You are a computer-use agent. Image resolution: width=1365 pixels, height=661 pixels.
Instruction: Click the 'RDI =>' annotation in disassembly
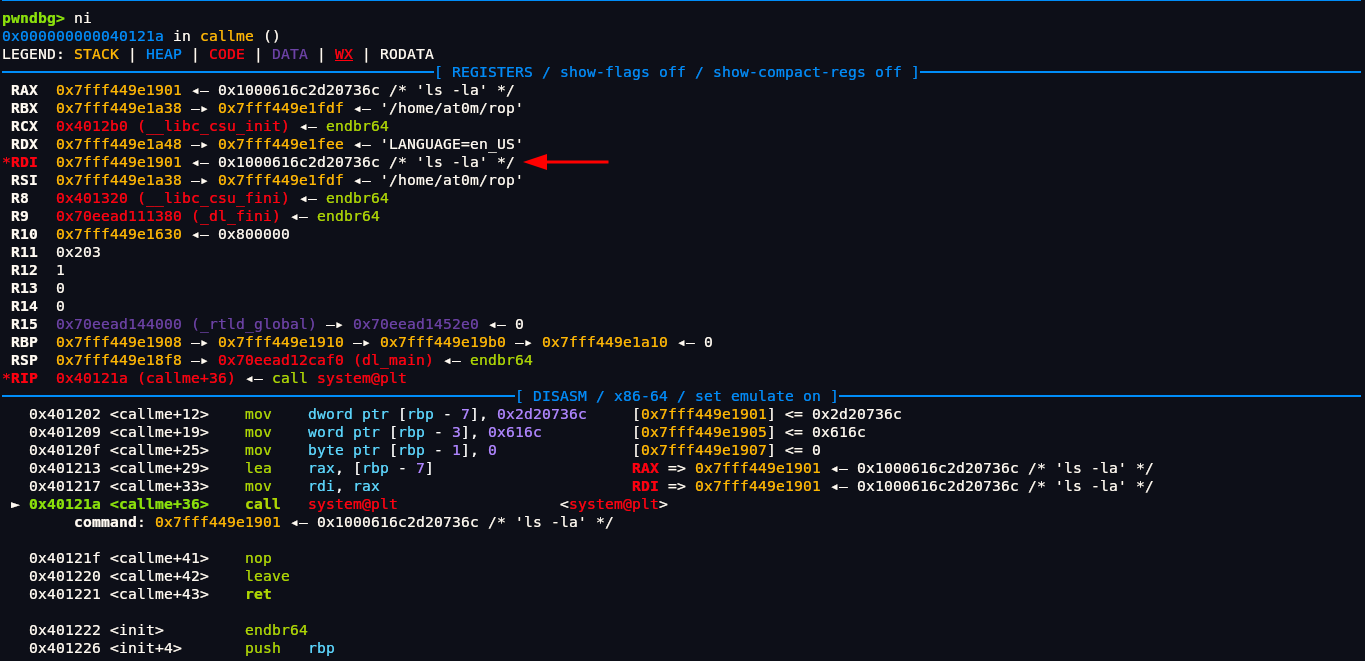pyautogui.click(x=659, y=486)
